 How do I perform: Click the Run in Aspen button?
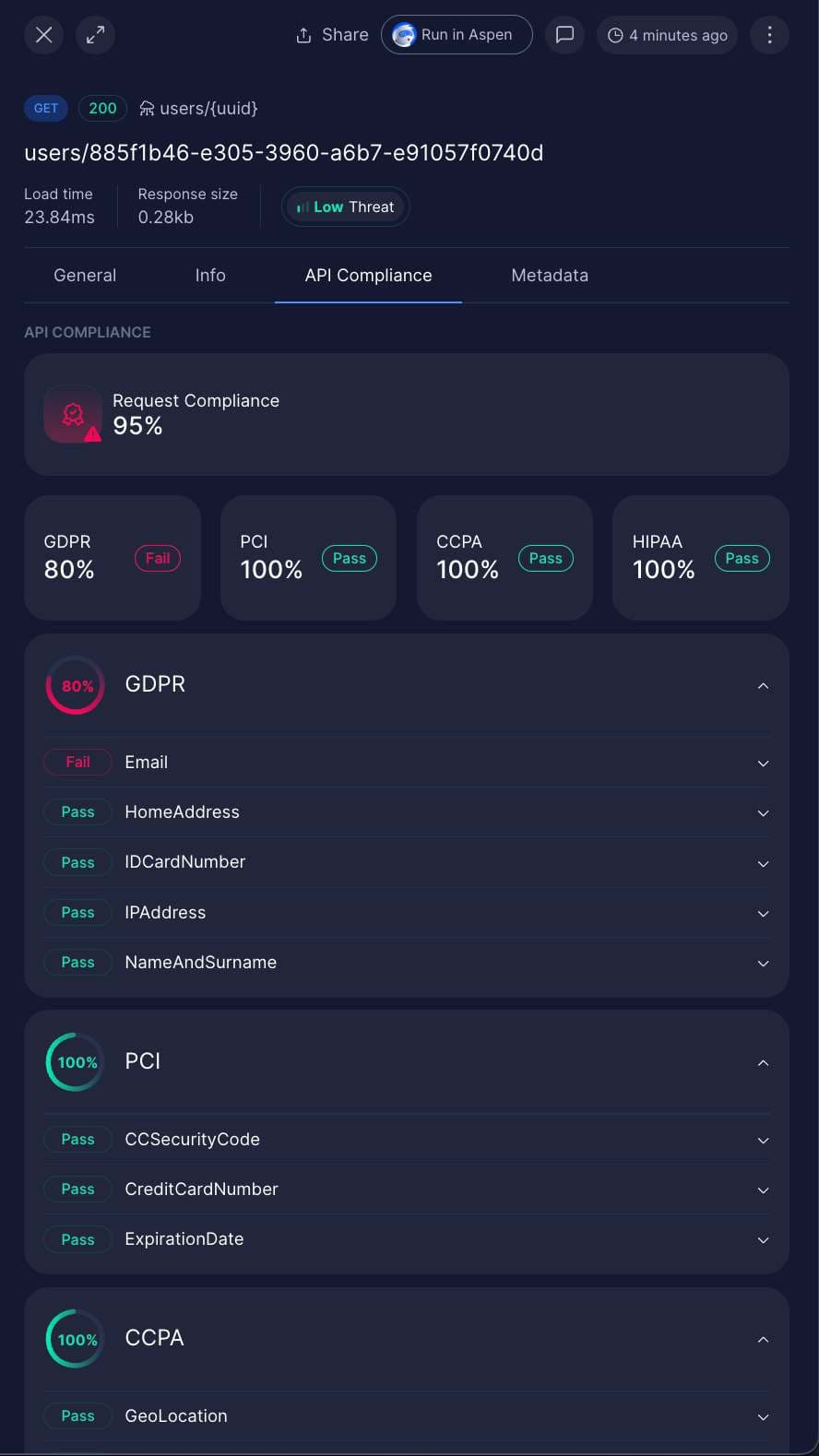click(457, 34)
